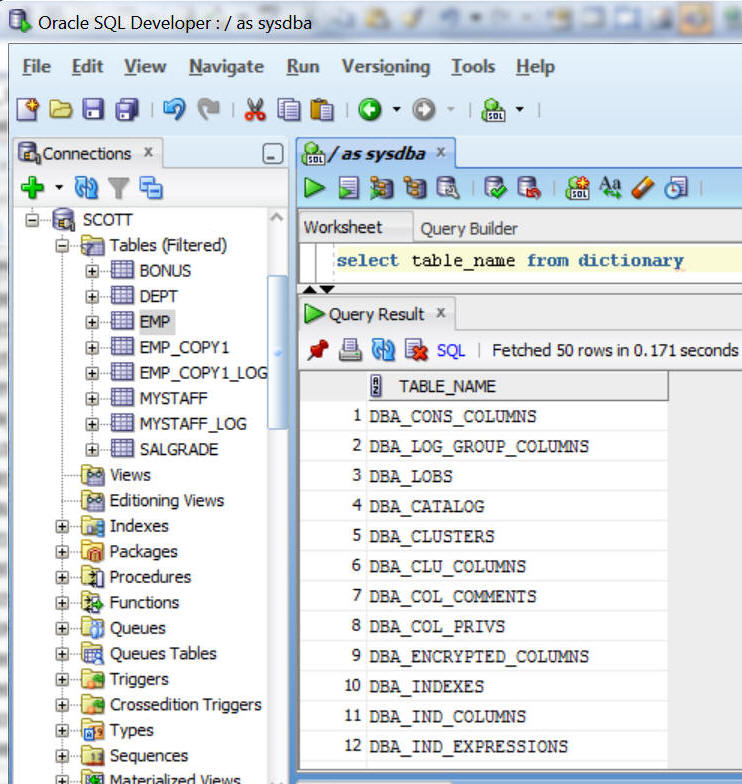Screen dimensions: 742x784
Task: Click the SQL link in Query Result
Action: coord(451,350)
